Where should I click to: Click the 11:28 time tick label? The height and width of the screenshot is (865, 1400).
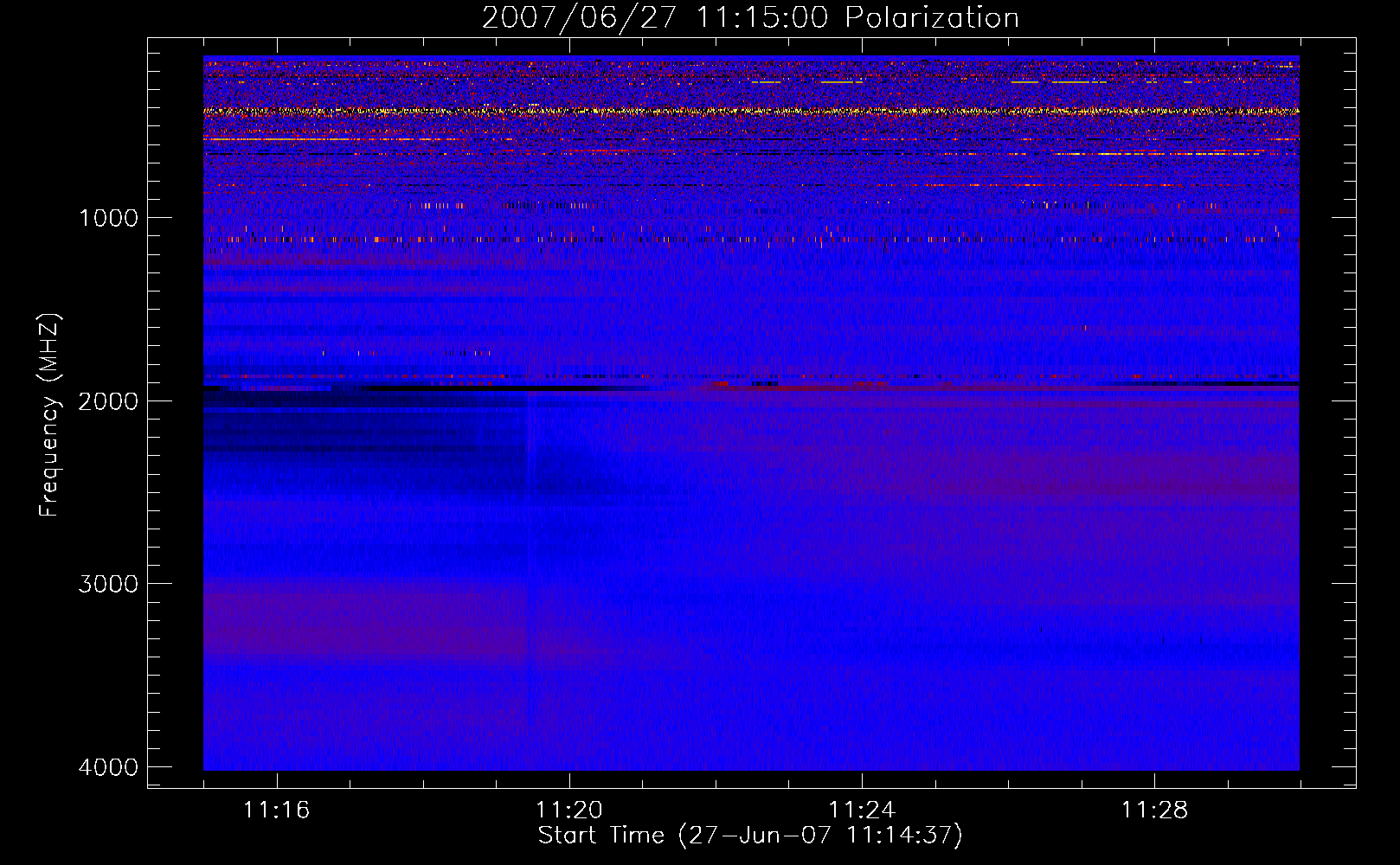point(1155,811)
